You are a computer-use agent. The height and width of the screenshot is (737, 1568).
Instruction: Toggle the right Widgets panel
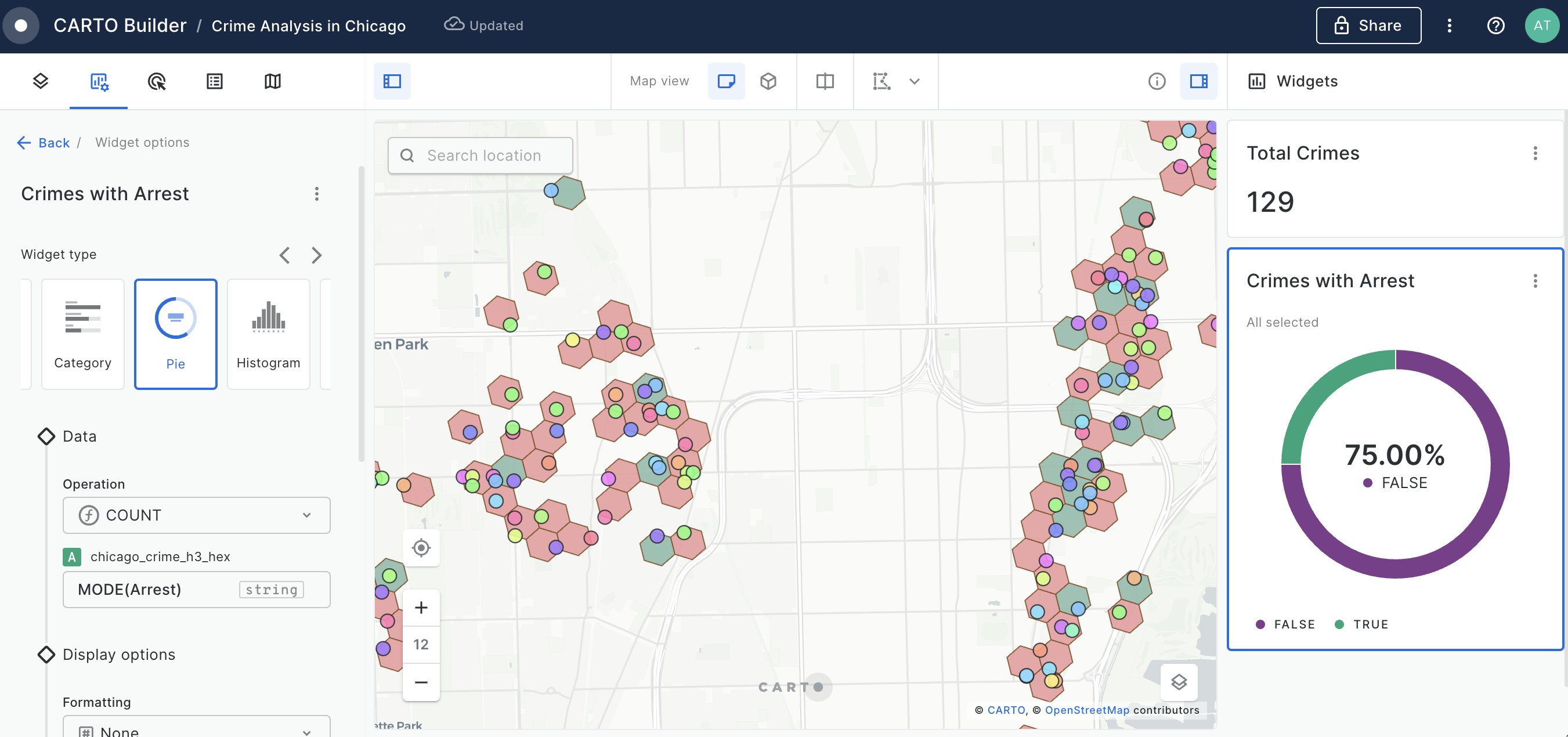tap(1198, 81)
